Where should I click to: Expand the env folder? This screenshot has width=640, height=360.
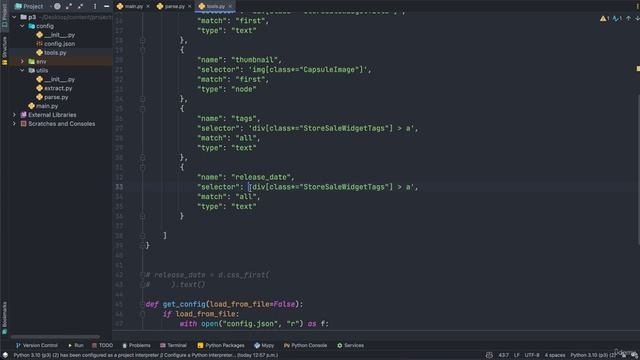point(22,61)
